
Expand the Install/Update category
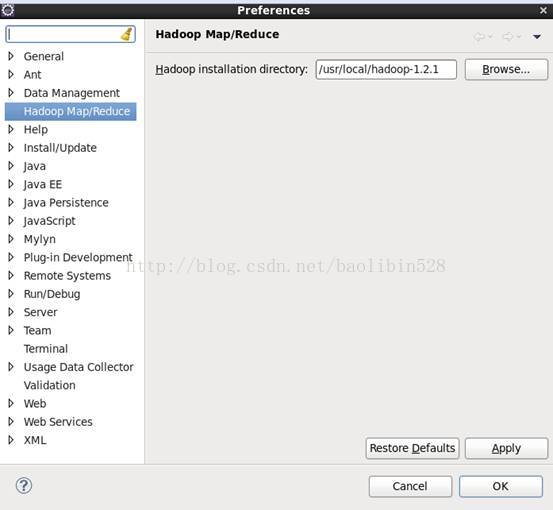(x=11, y=147)
